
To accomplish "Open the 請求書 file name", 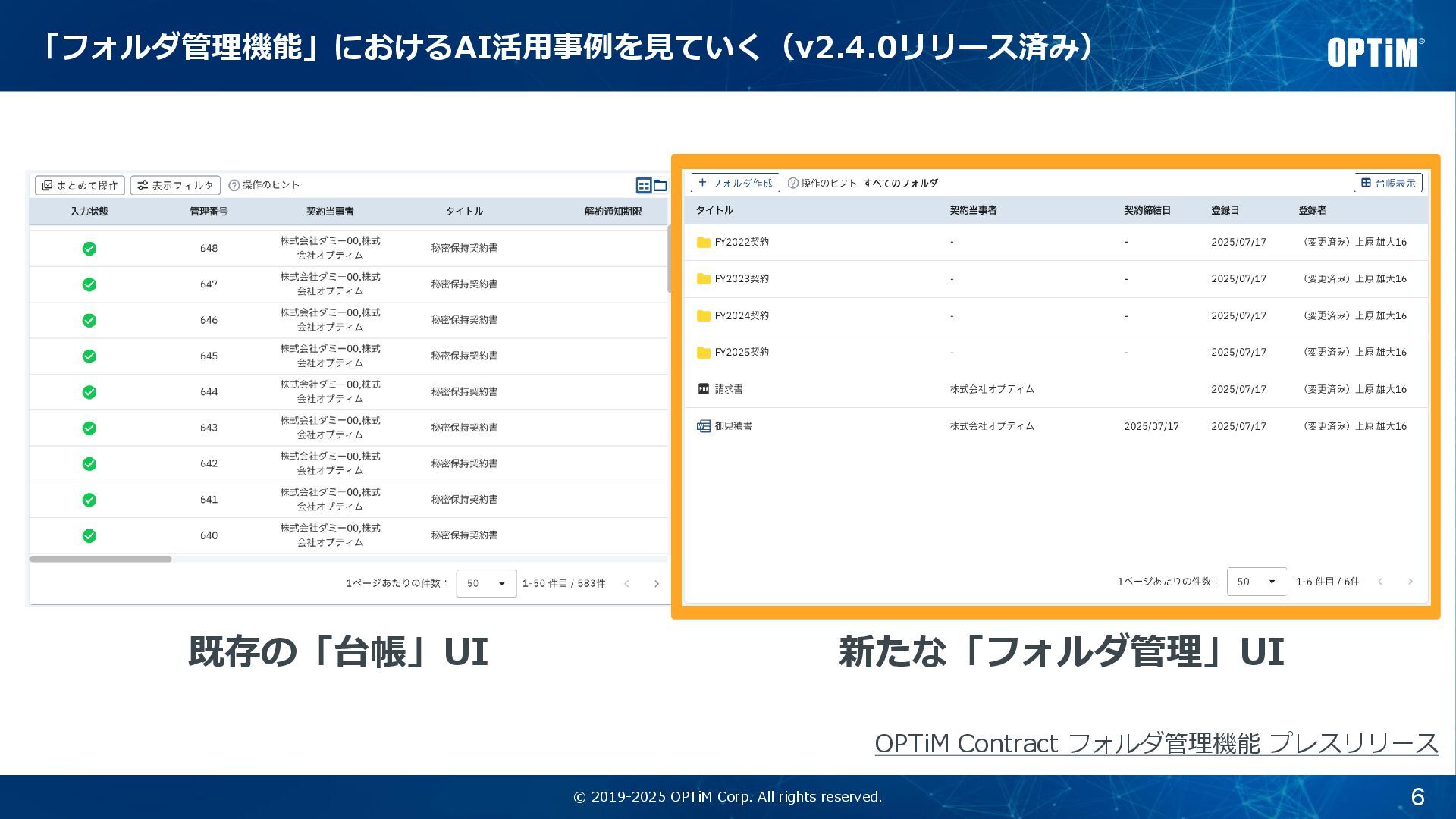I will (x=729, y=389).
